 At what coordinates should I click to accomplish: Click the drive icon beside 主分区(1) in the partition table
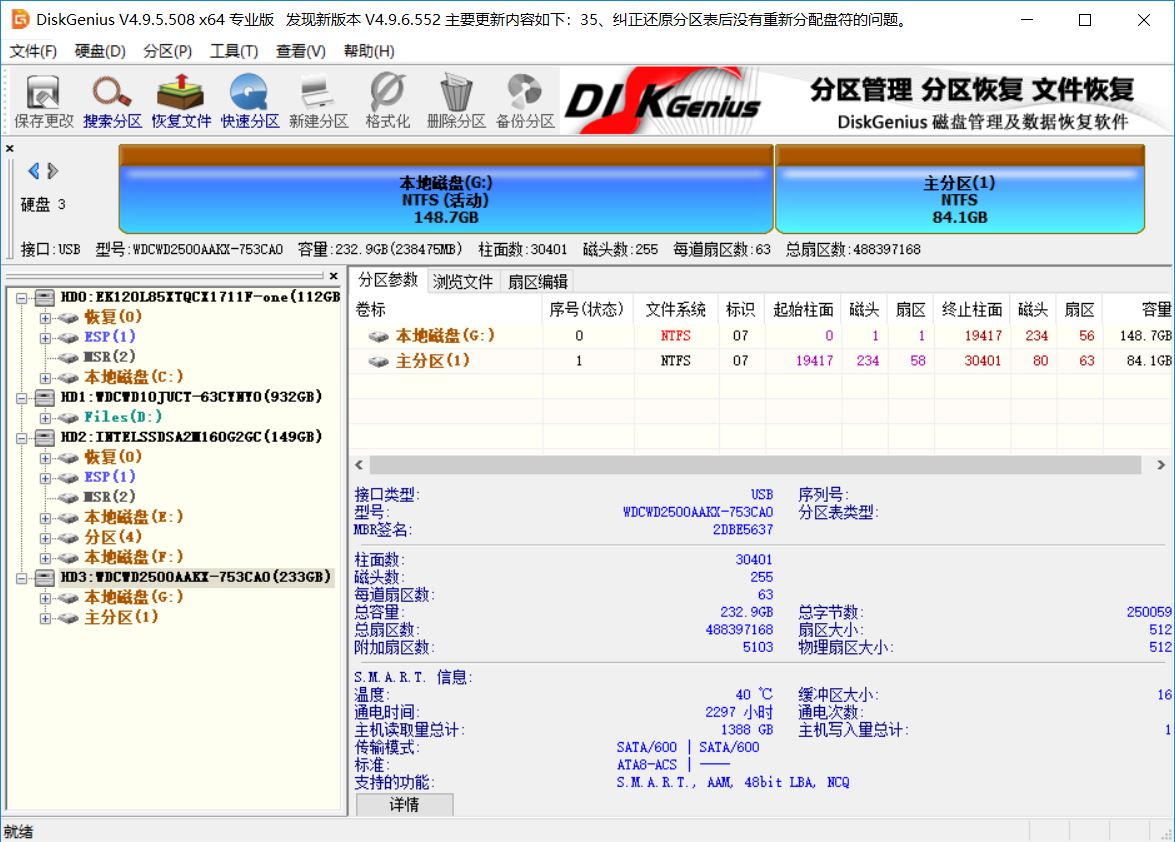tap(378, 362)
